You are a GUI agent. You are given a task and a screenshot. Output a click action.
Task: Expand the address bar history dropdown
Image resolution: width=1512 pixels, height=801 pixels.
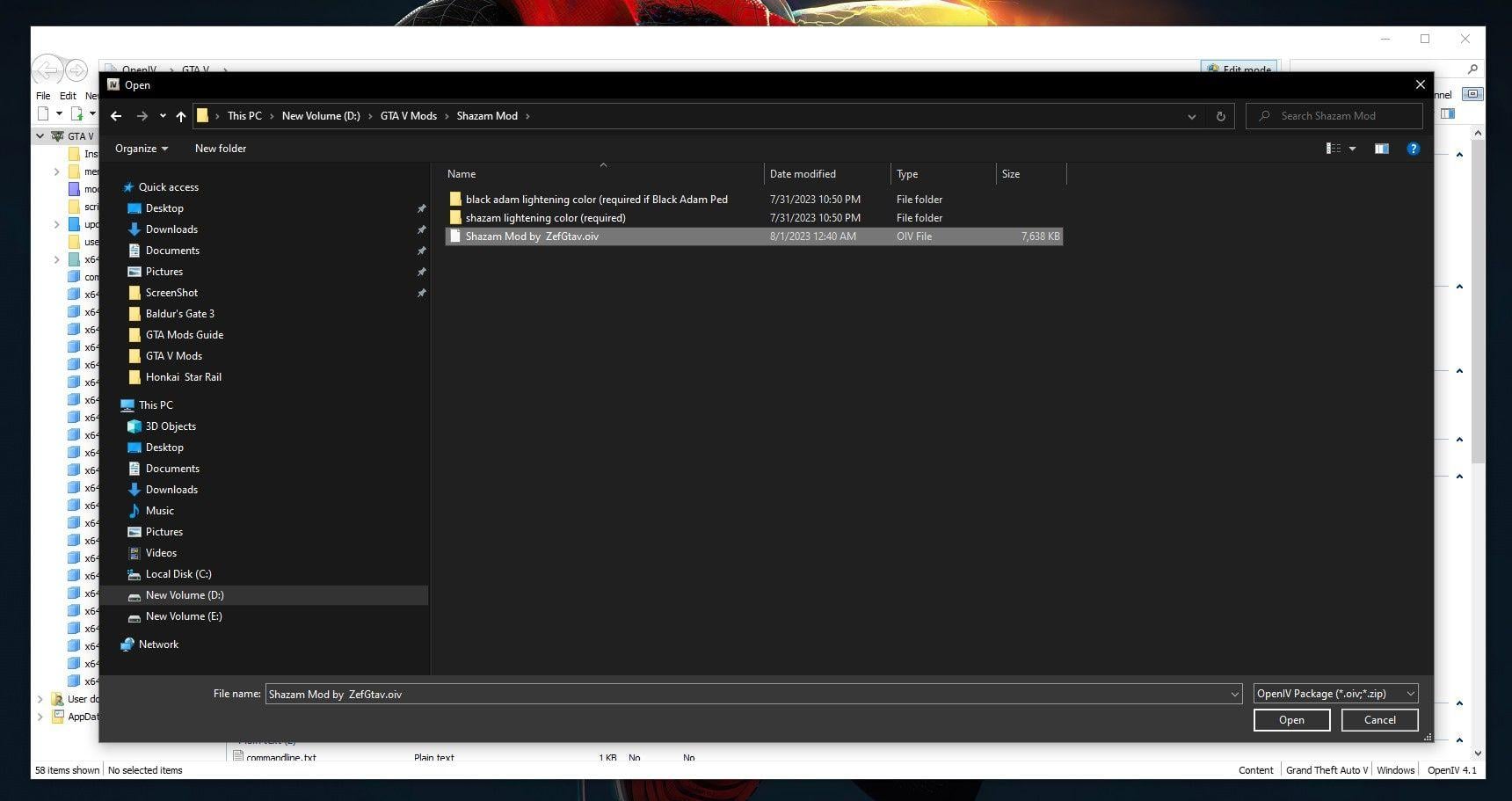coord(1191,116)
